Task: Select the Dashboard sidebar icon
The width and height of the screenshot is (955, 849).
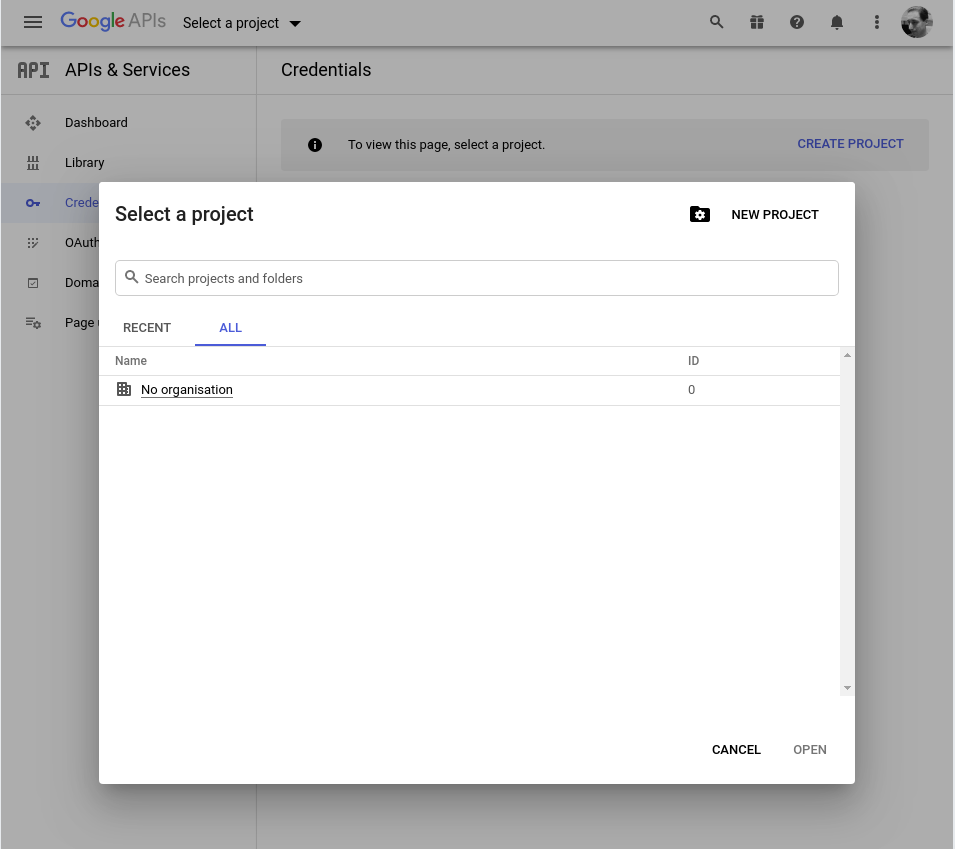Action: [33, 122]
